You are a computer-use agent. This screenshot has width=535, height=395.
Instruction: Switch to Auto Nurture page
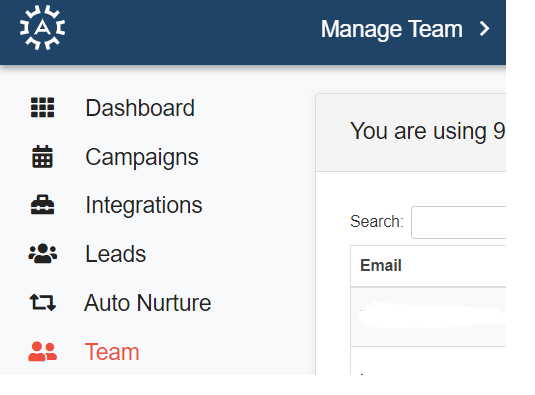tap(148, 303)
